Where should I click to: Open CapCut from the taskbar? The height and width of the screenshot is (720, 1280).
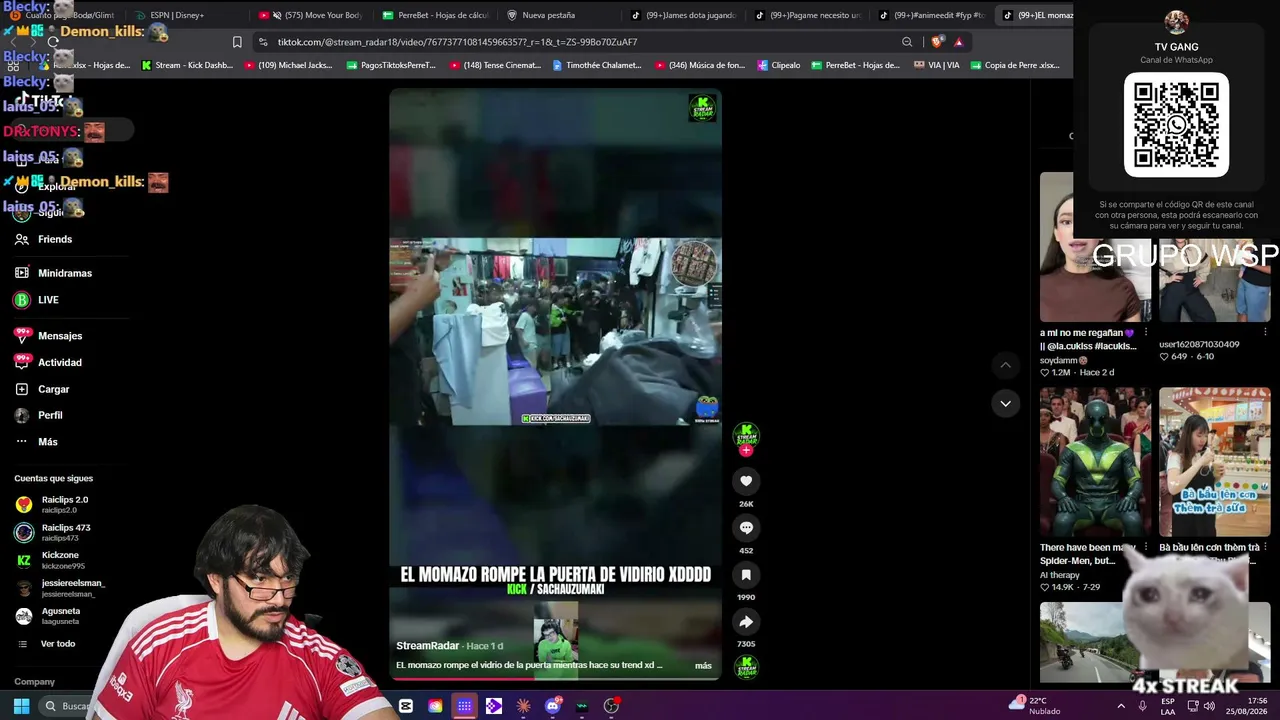pyautogui.click(x=406, y=706)
